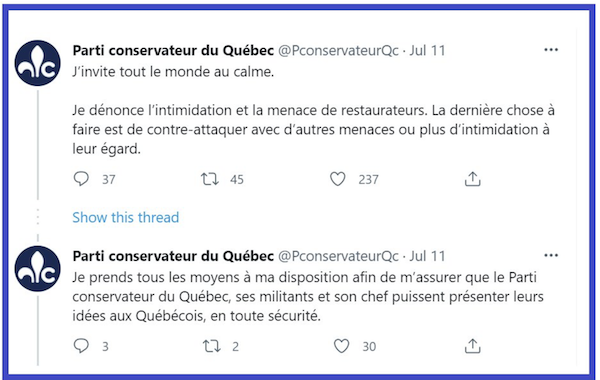Open the second tweet's Jul 11 timestamp
The height and width of the screenshot is (380, 600).
(x=427, y=256)
